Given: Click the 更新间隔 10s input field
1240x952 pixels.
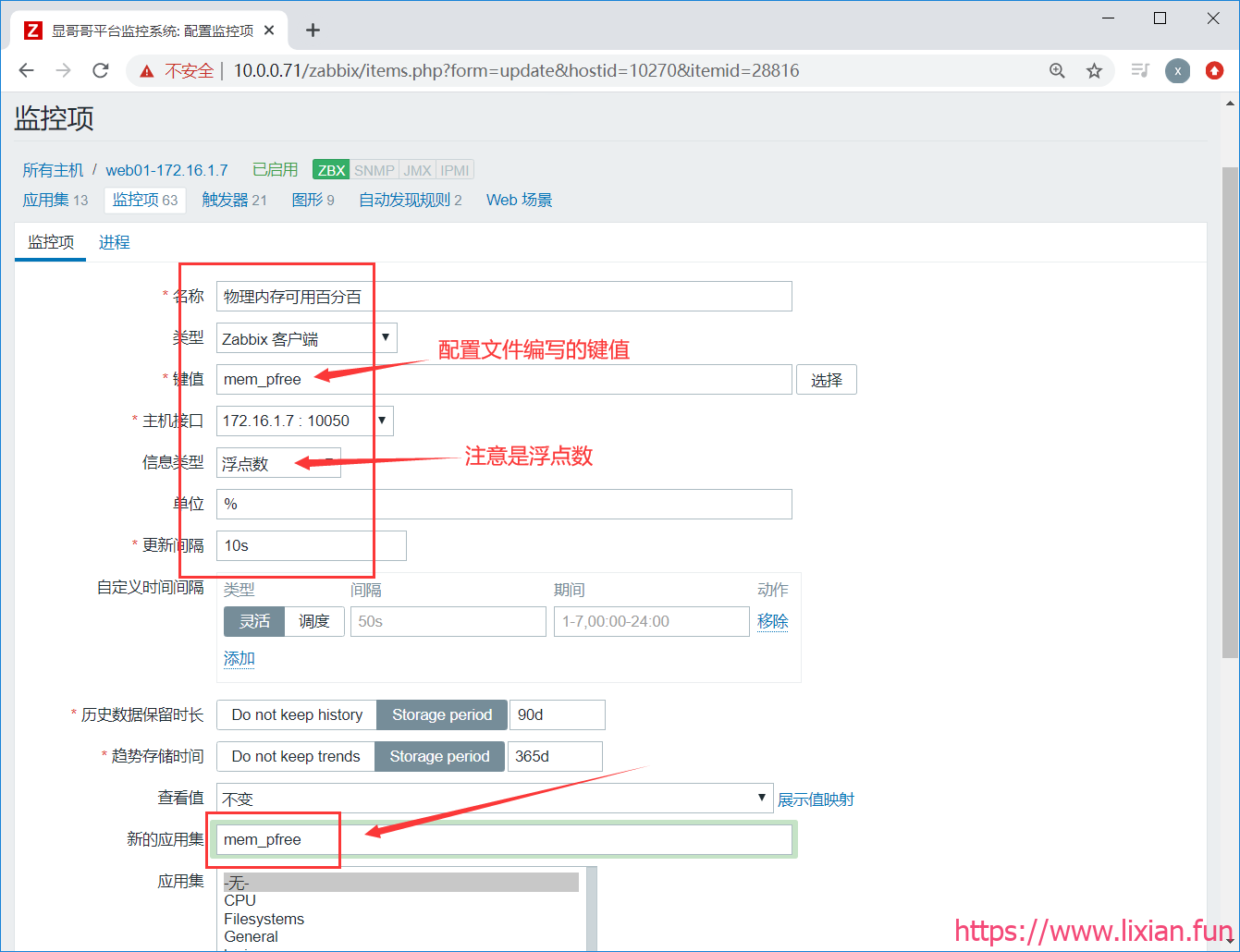Looking at the screenshot, I should pyautogui.click(x=312, y=545).
